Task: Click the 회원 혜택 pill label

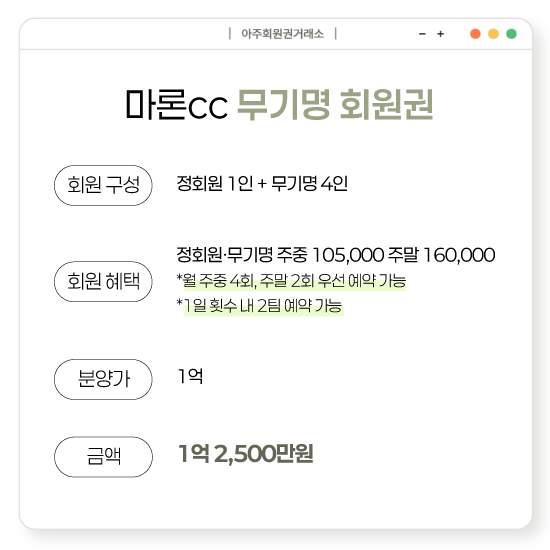Action: 103,281
